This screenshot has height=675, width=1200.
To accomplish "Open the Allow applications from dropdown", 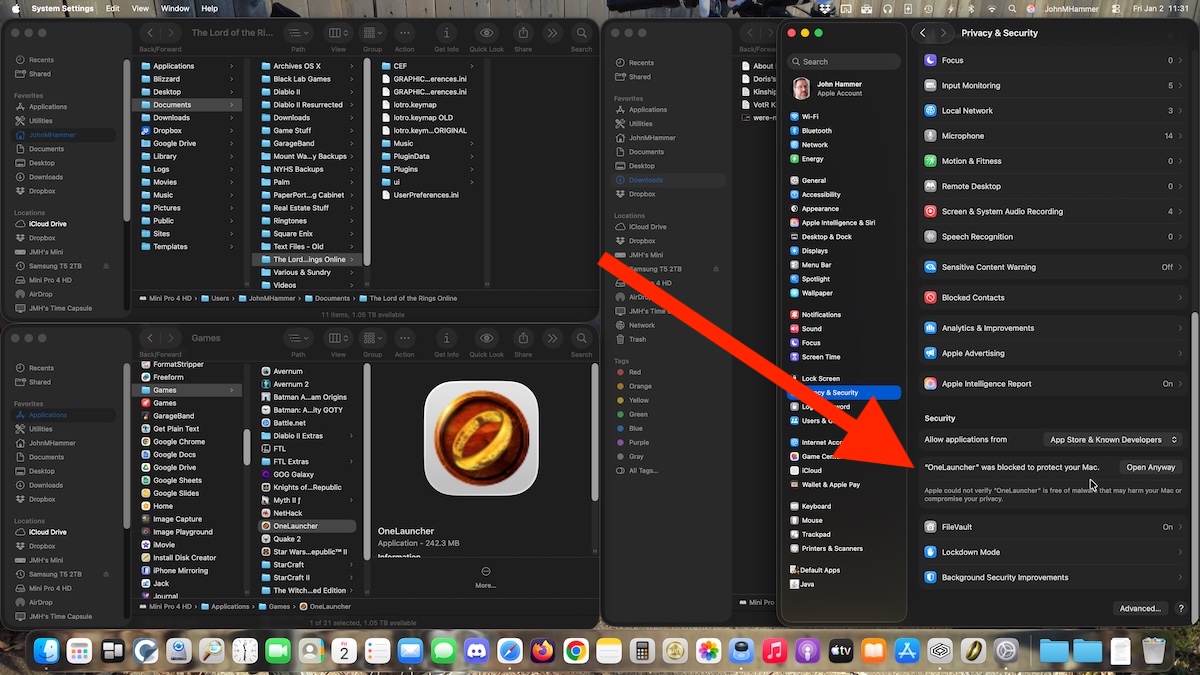I will tap(1113, 439).
